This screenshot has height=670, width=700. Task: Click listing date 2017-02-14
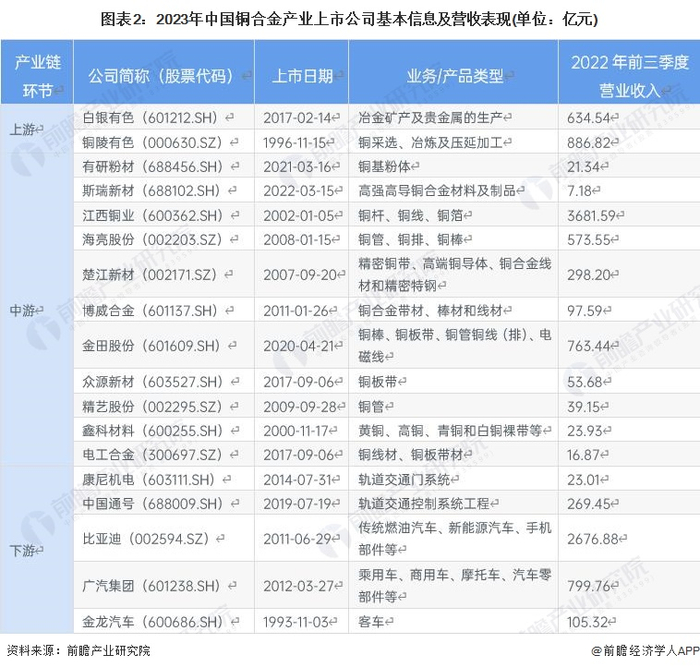(x=297, y=118)
